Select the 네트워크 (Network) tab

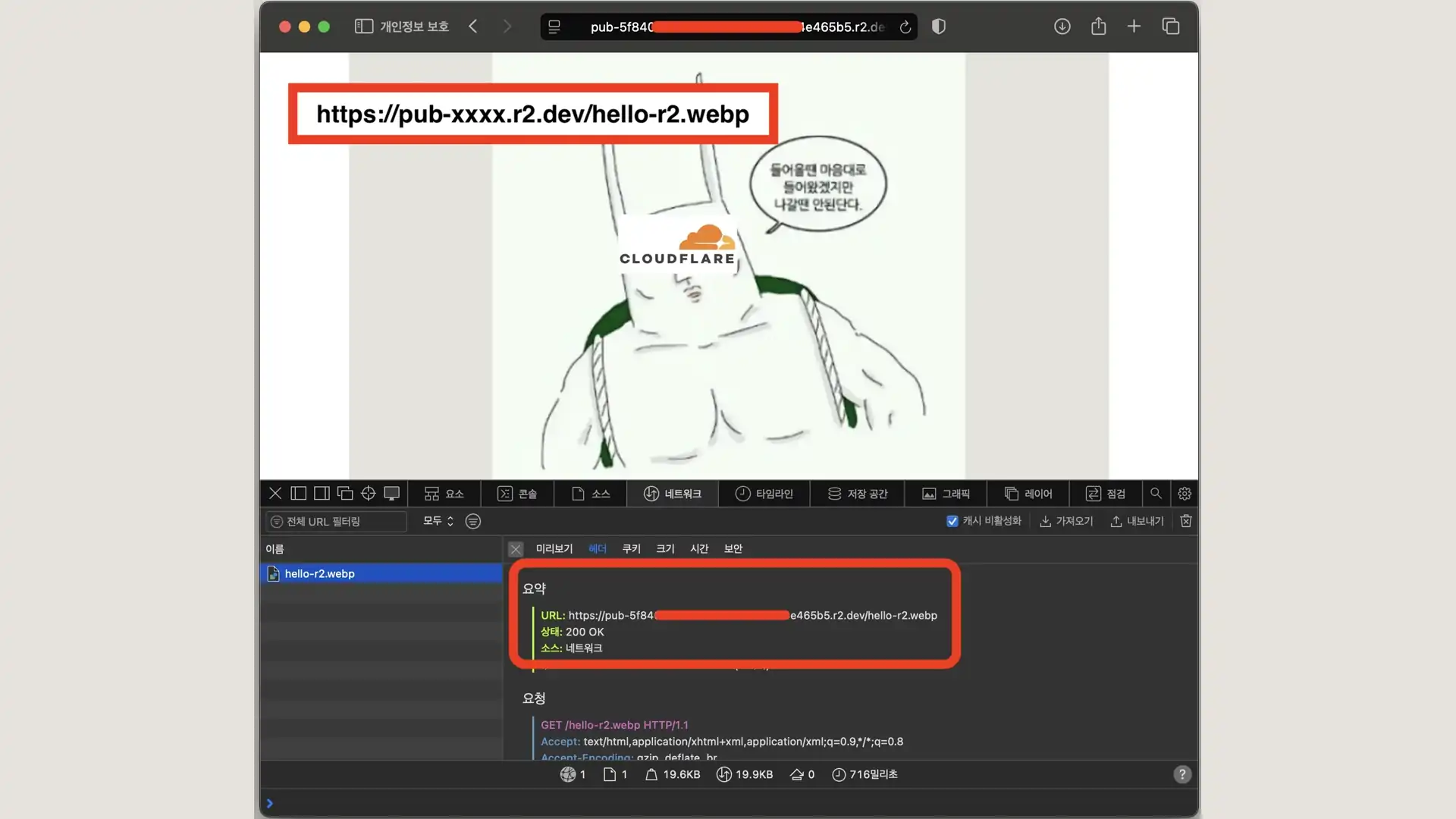[673, 494]
